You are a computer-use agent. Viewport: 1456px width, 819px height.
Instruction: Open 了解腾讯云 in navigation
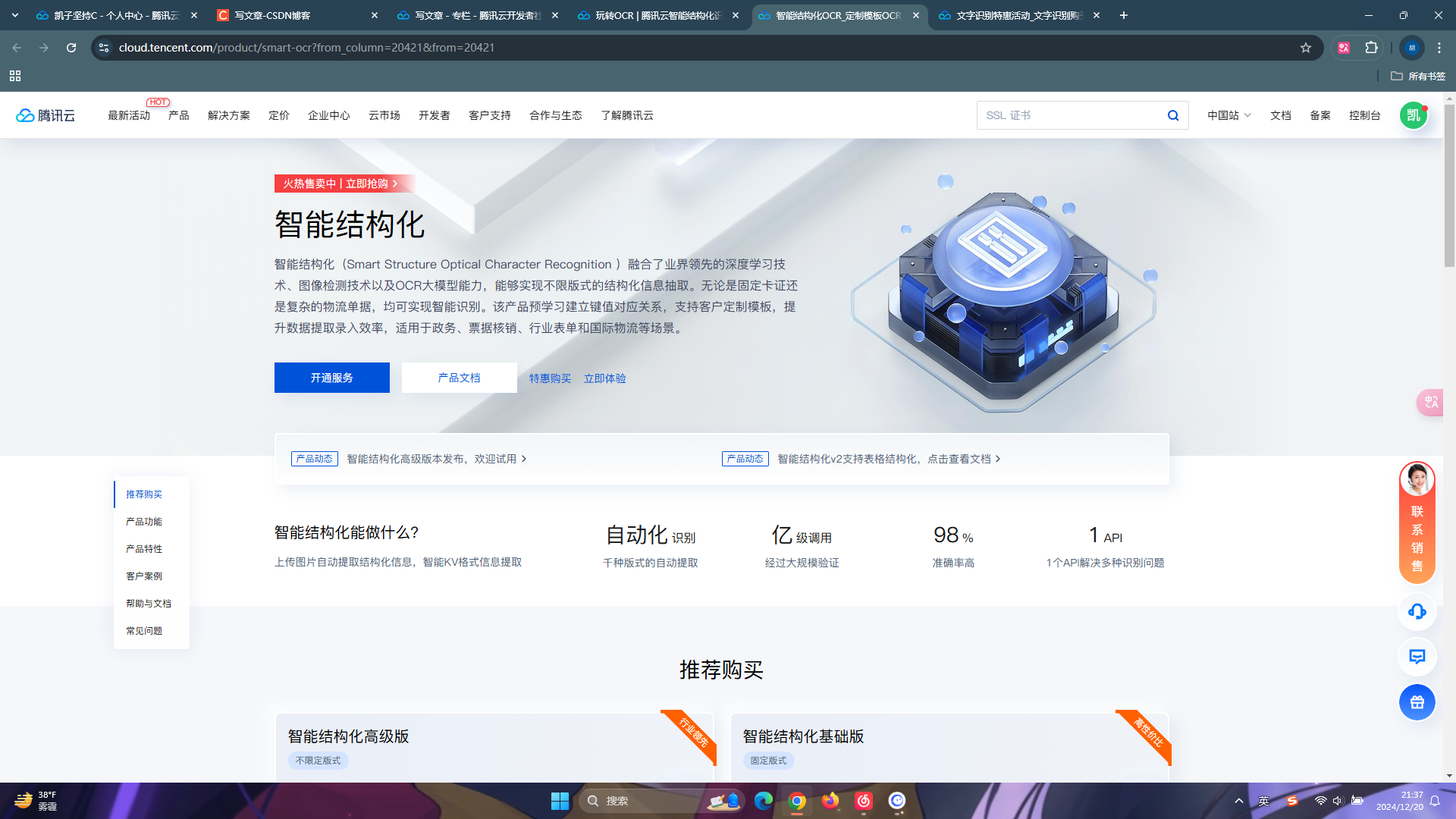pyautogui.click(x=627, y=115)
